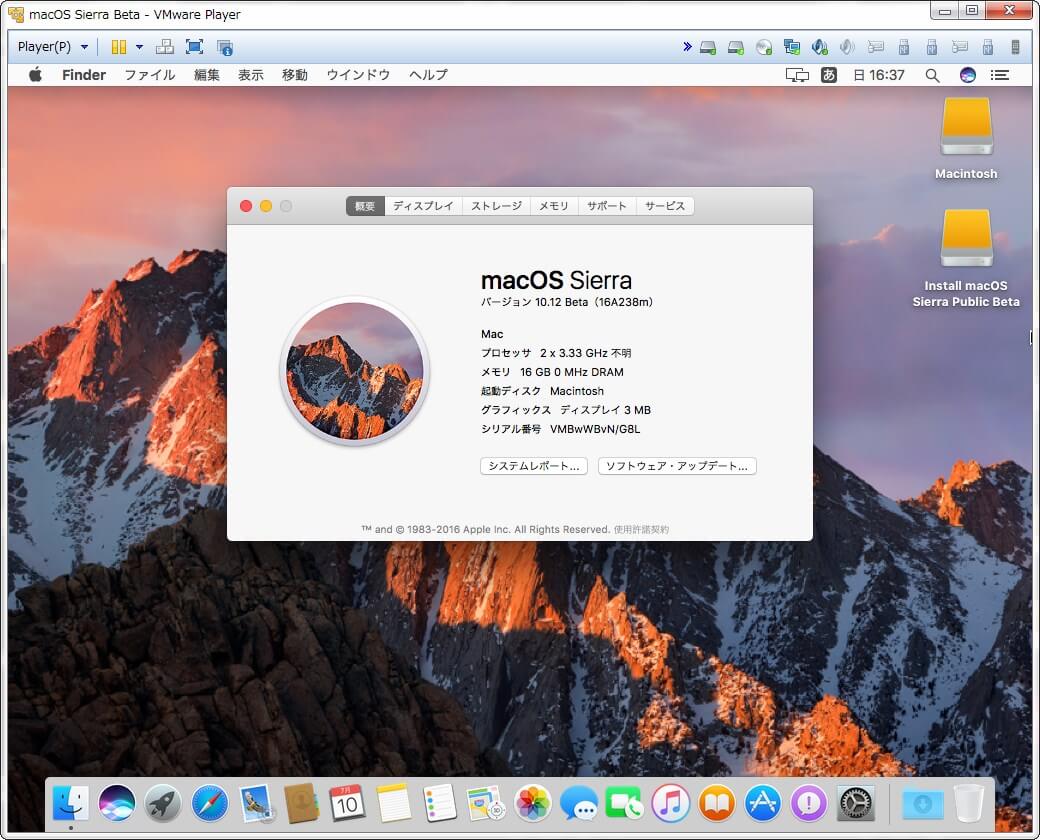Image resolution: width=1040 pixels, height=840 pixels.
Task: Click the VMware network adapter toolbar icon
Action: 793,47
